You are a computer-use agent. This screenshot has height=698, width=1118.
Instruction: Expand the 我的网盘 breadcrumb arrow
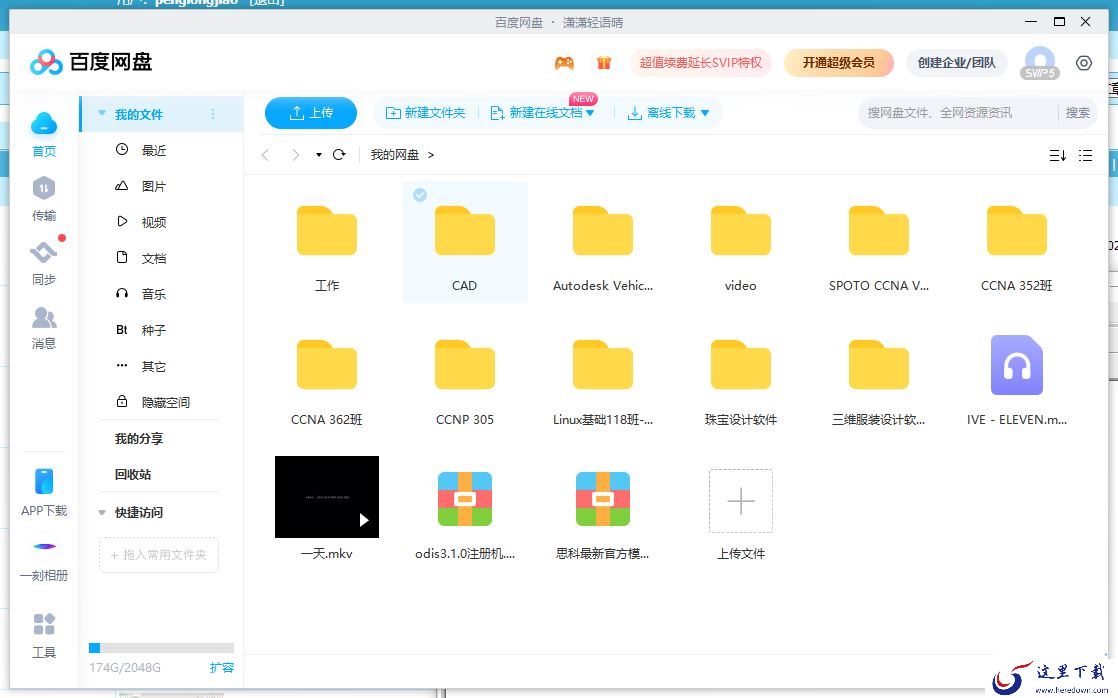431,155
